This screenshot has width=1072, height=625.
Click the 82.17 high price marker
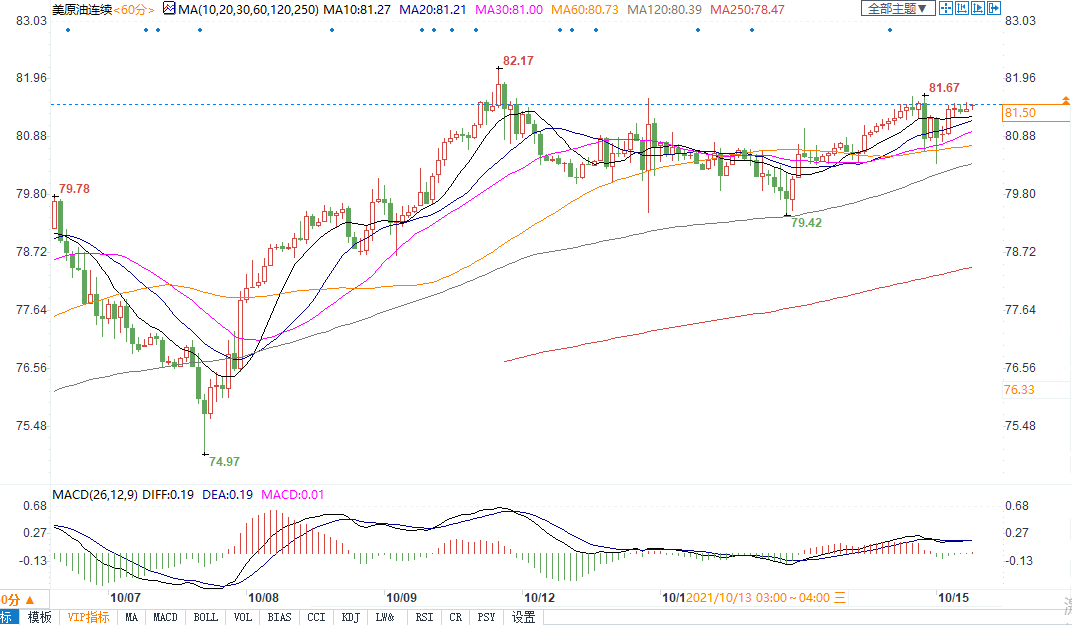click(518, 61)
